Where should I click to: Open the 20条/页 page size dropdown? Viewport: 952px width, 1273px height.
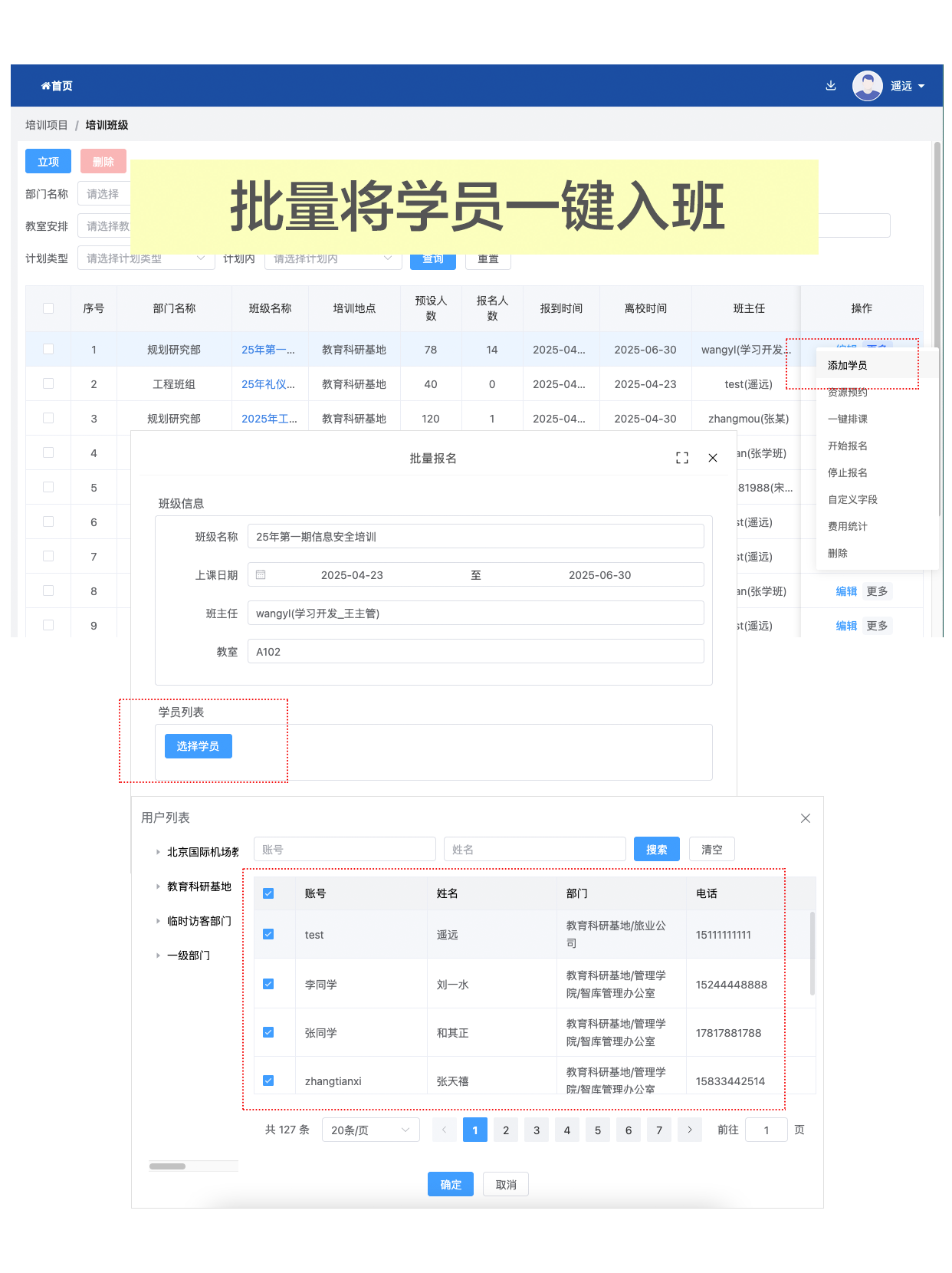[x=371, y=1130]
